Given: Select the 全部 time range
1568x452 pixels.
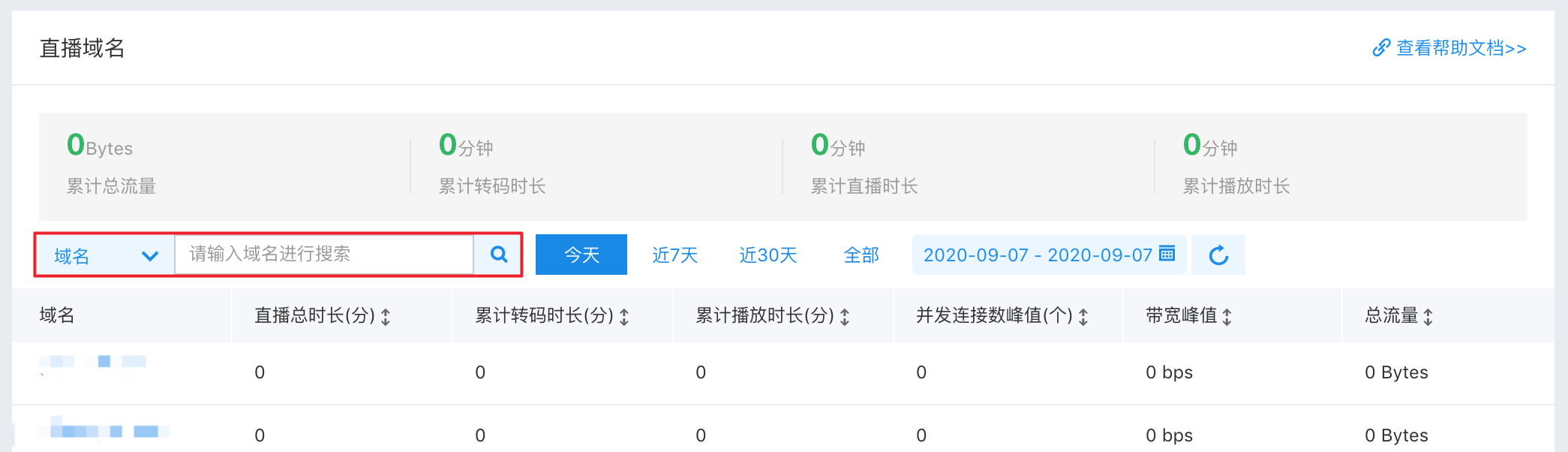Looking at the screenshot, I should pos(861,255).
